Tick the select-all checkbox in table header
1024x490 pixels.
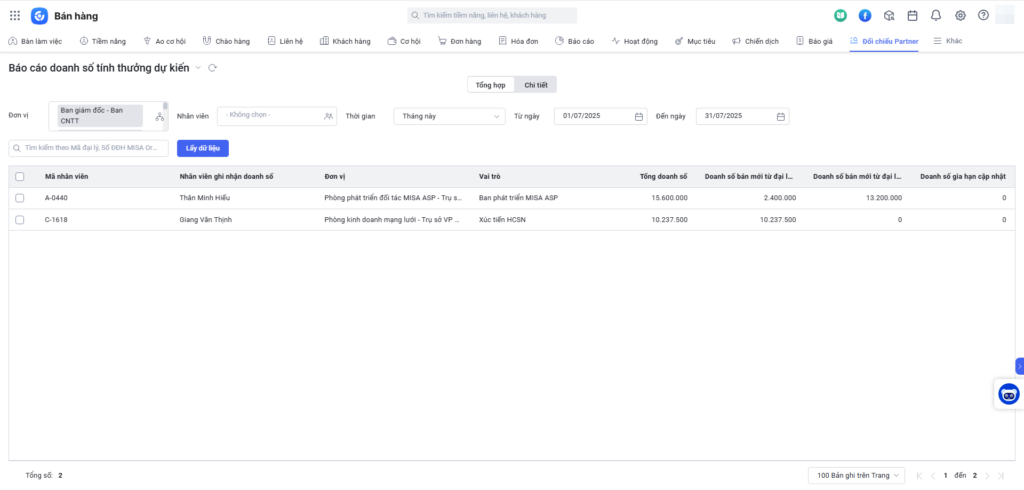(19, 176)
